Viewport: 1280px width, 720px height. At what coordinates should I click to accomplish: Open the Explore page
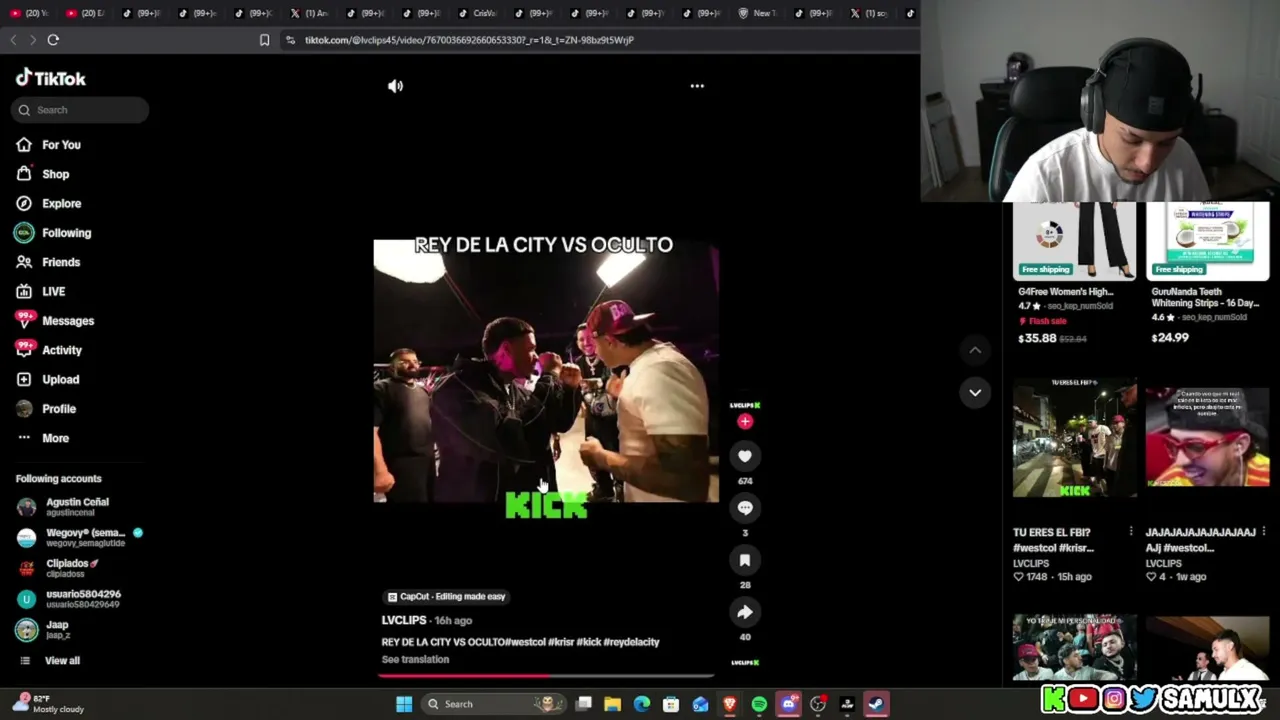pos(48,203)
